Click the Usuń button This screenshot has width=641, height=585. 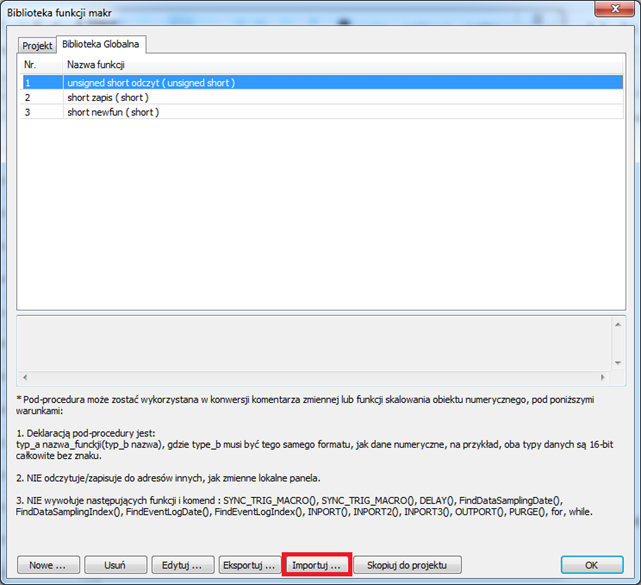[x=116, y=565]
